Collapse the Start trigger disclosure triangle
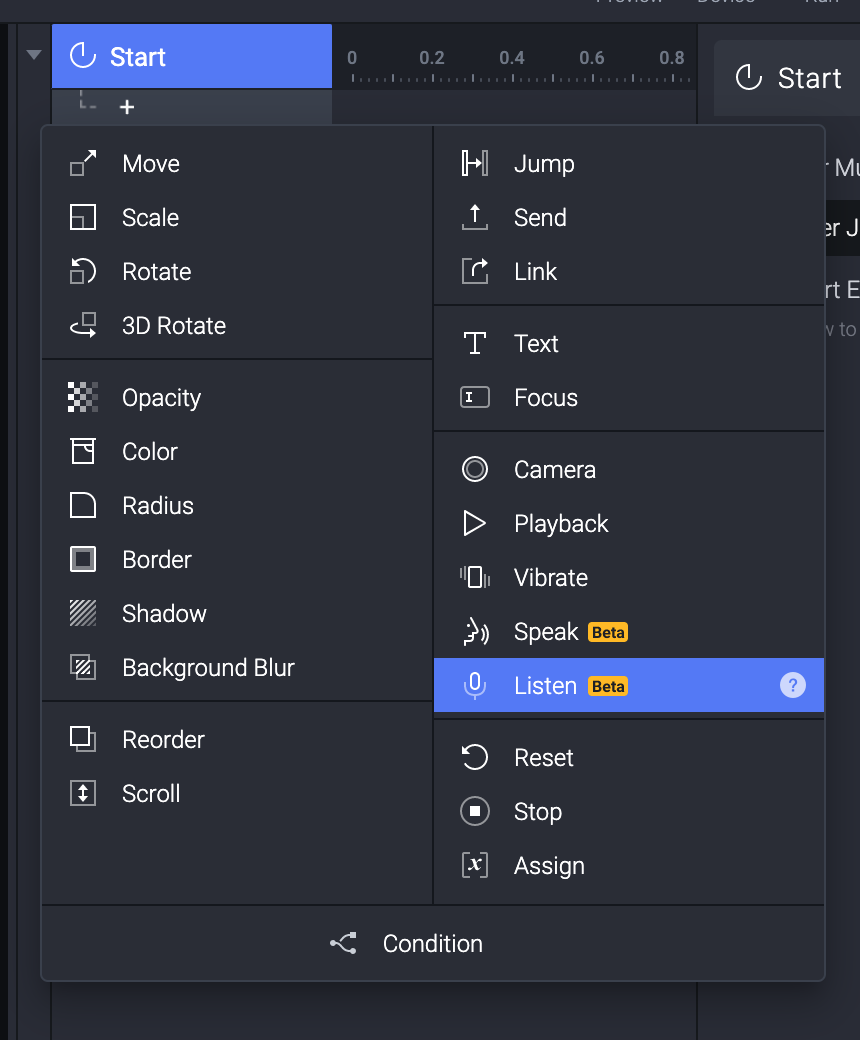Image resolution: width=860 pixels, height=1040 pixels. [35, 56]
